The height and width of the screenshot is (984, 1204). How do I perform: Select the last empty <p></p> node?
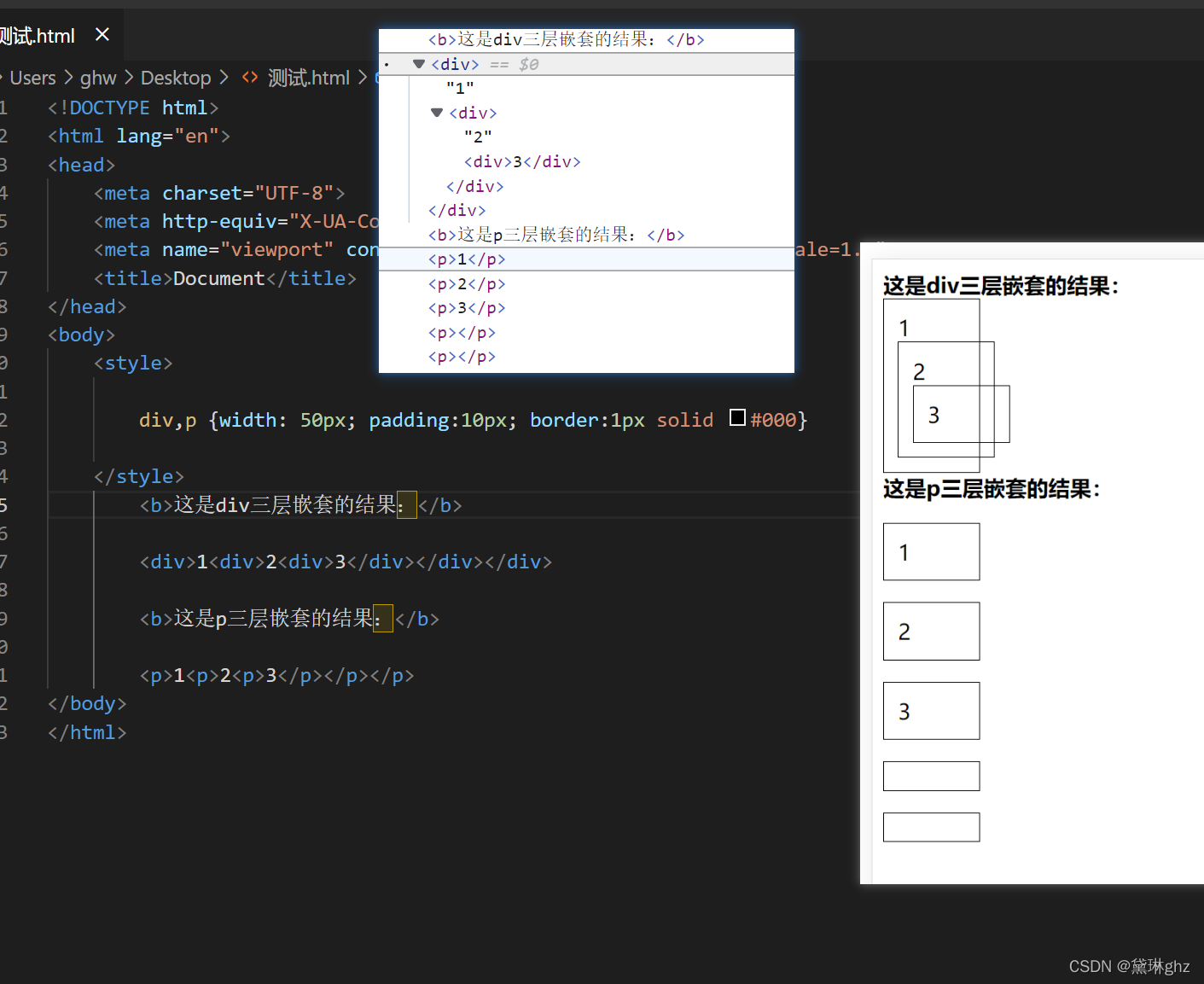462,356
